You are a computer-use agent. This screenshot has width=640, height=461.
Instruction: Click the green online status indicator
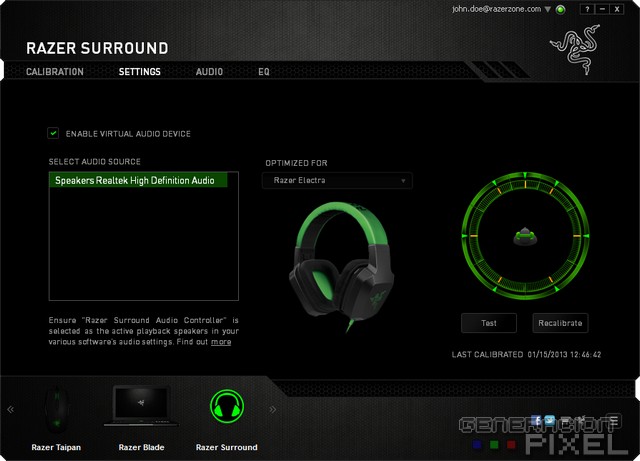561,9
